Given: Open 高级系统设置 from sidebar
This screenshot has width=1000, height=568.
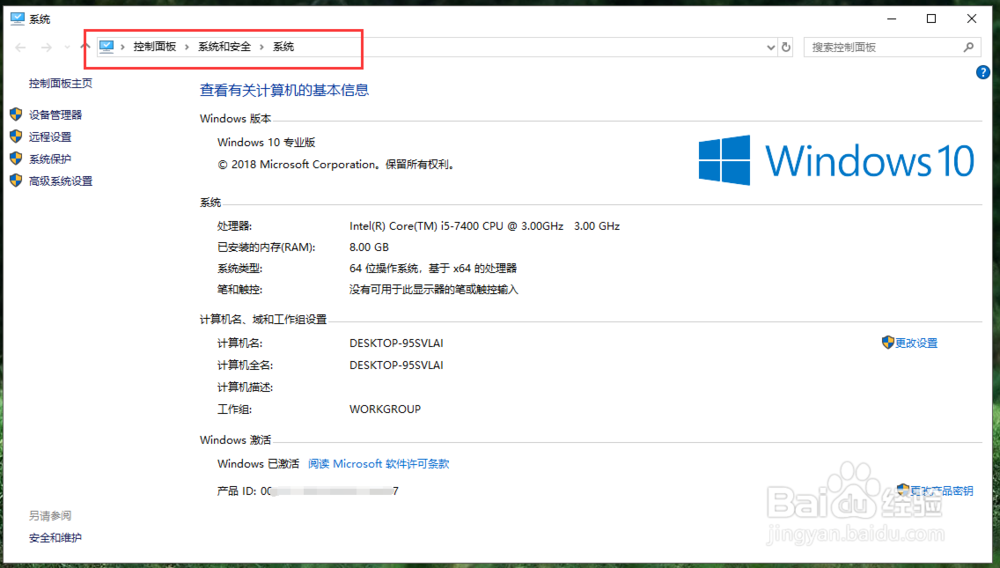Looking at the screenshot, I should tap(61, 181).
